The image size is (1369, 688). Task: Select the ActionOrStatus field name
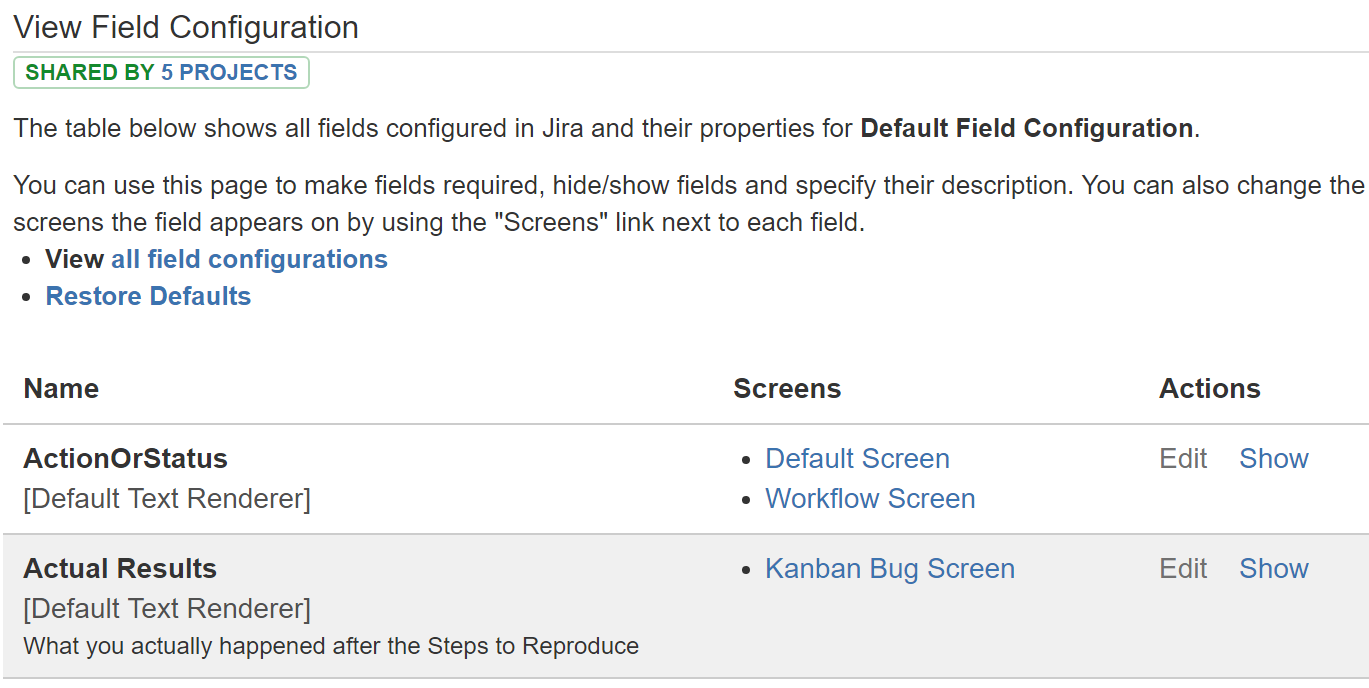click(126, 459)
